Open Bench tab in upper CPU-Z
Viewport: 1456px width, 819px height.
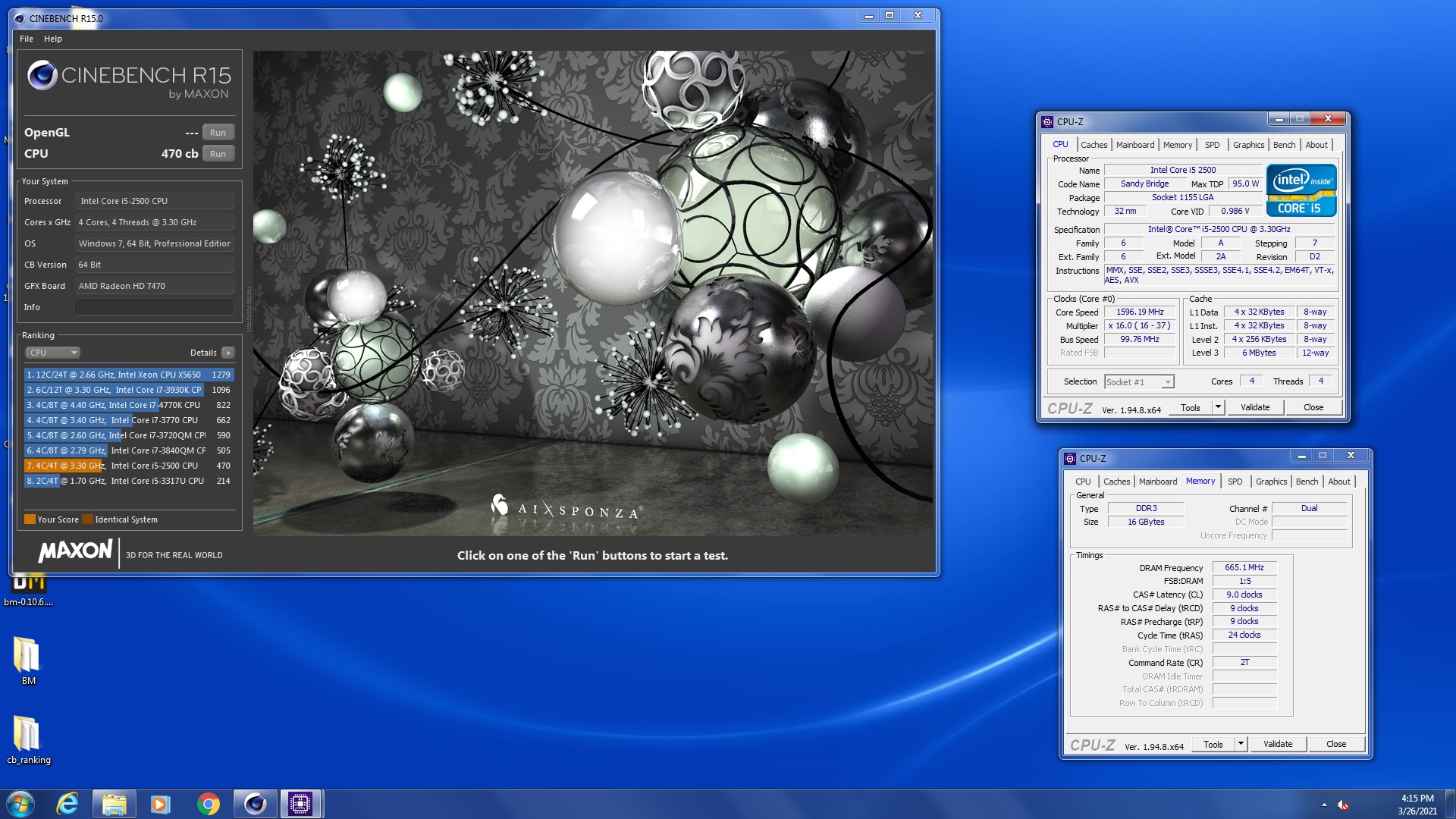1284,145
